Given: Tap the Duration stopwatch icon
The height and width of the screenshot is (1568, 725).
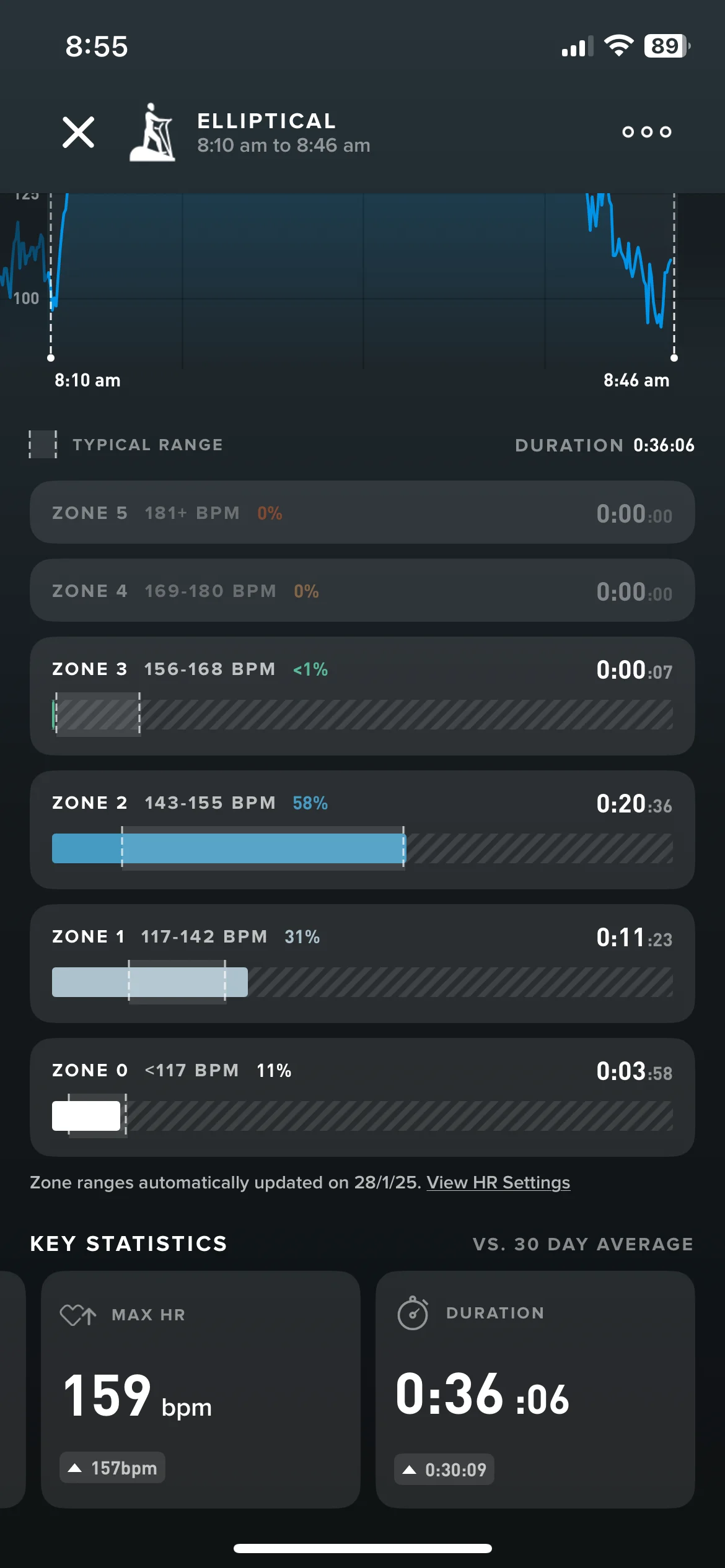Looking at the screenshot, I should [x=413, y=1313].
